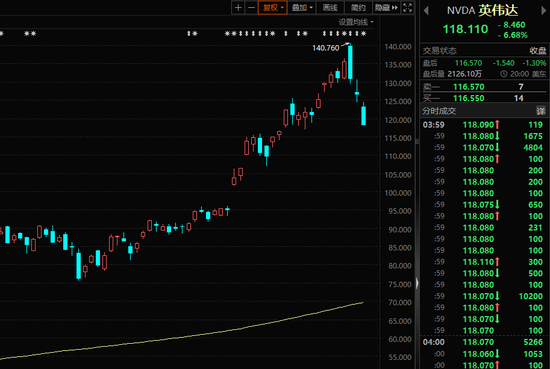Select trade row with volume 10200
Image resolution: width=550 pixels, height=369 pixels.
[x=483, y=296]
